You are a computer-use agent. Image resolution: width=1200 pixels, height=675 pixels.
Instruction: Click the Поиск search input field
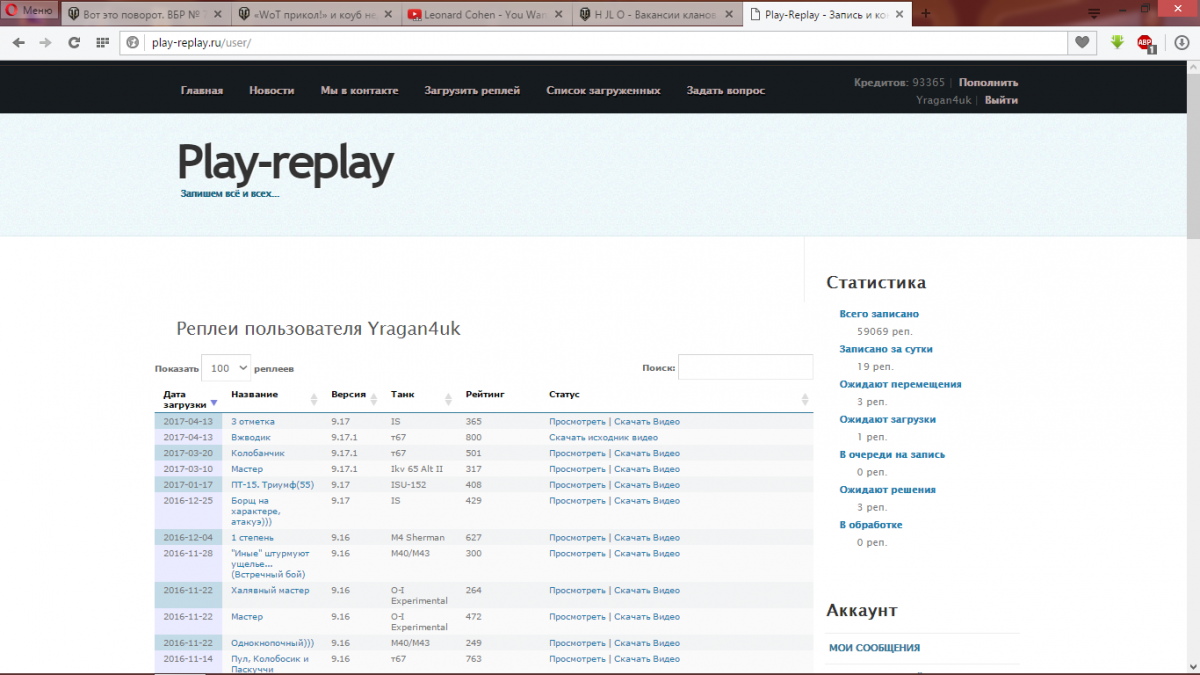[x=745, y=367]
